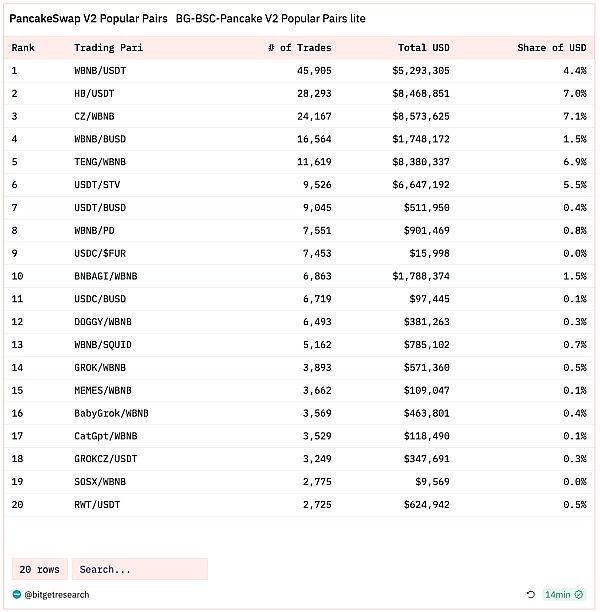
Task: Select the RWT/USDT trading pair cell
Action: coord(97,504)
